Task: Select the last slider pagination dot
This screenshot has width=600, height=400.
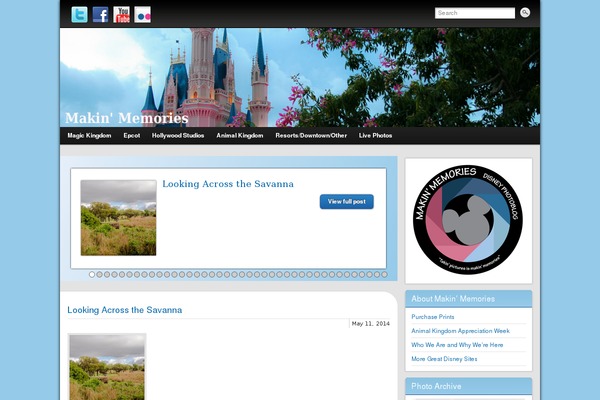Action: [384, 274]
